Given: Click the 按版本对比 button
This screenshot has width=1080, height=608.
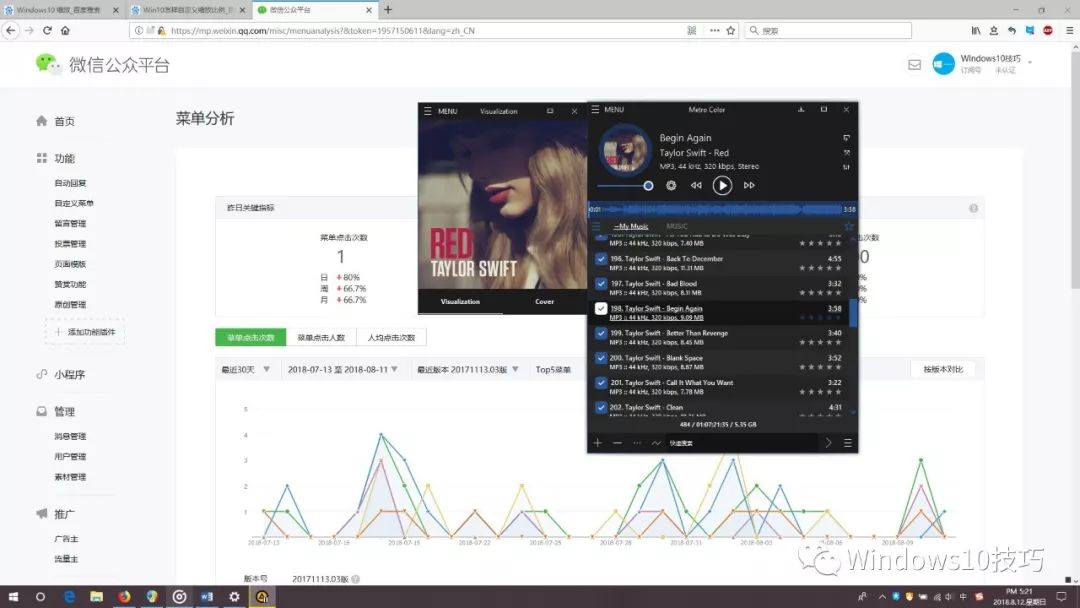Looking at the screenshot, I should click(x=943, y=369).
